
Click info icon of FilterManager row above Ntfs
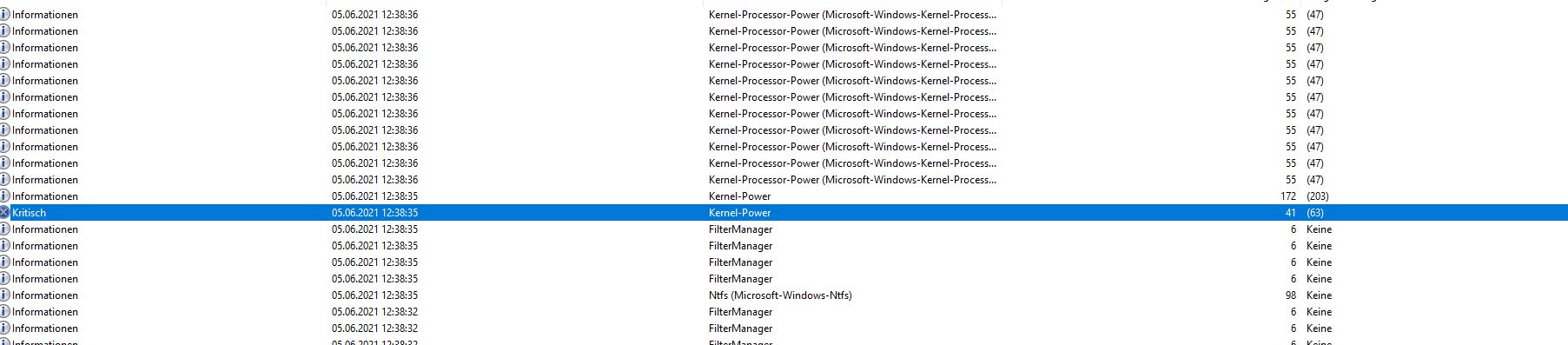pyautogui.click(x=4, y=279)
